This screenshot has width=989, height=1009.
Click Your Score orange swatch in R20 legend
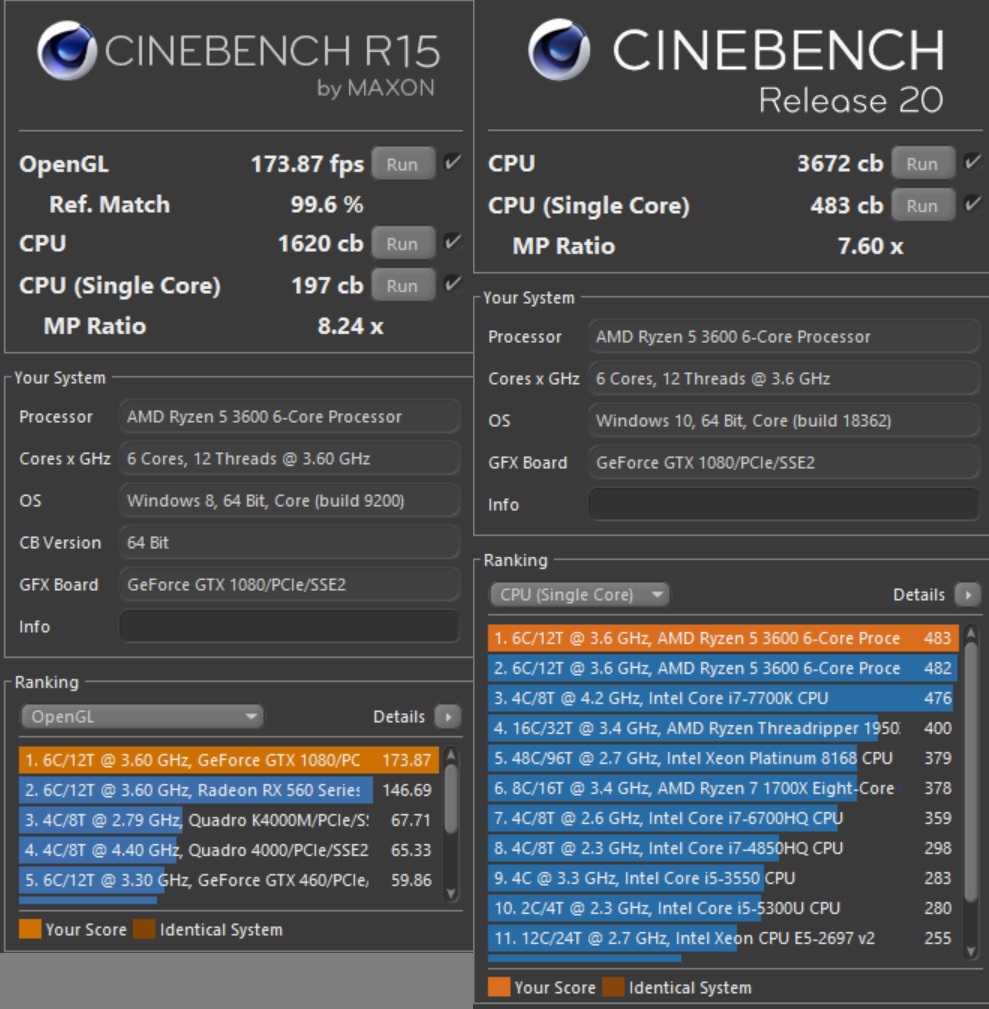coord(499,986)
